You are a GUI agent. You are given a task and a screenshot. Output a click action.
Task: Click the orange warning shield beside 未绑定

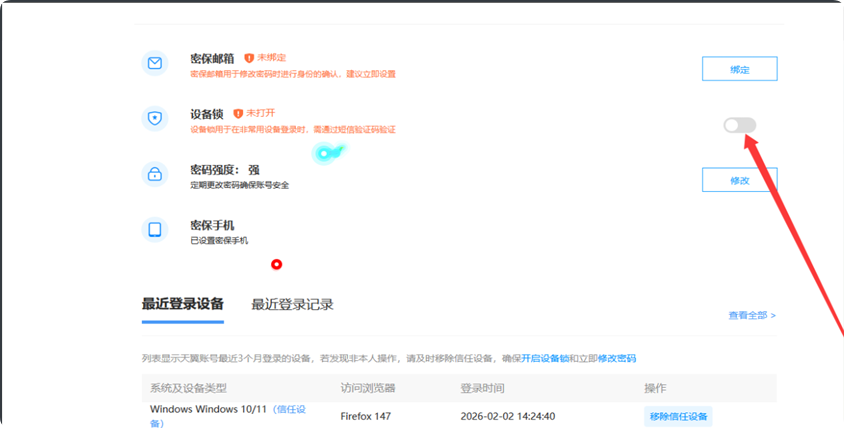[x=249, y=58]
